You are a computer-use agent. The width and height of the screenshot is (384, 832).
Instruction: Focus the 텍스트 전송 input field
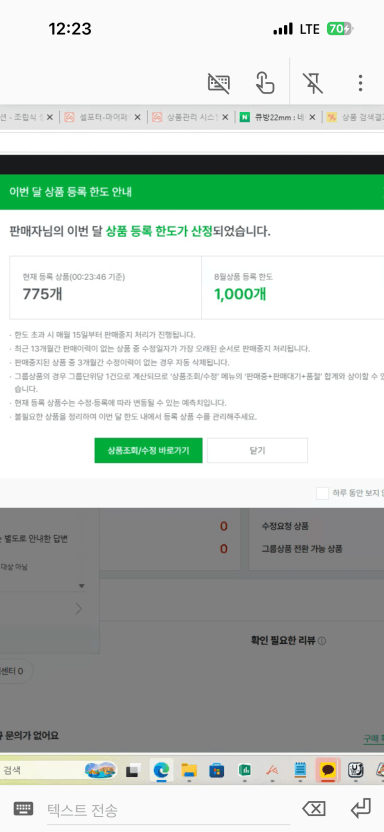click(164, 810)
